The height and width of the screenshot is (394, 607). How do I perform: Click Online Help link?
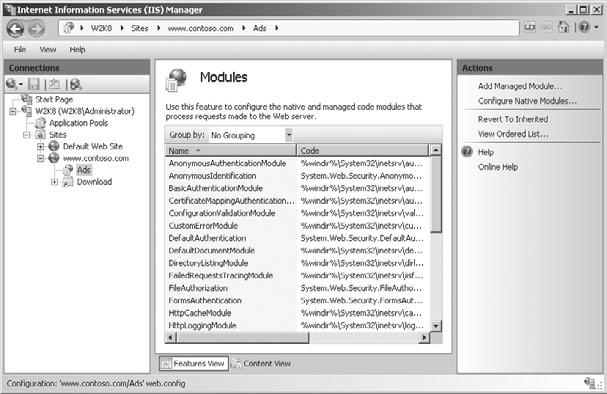click(498, 167)
